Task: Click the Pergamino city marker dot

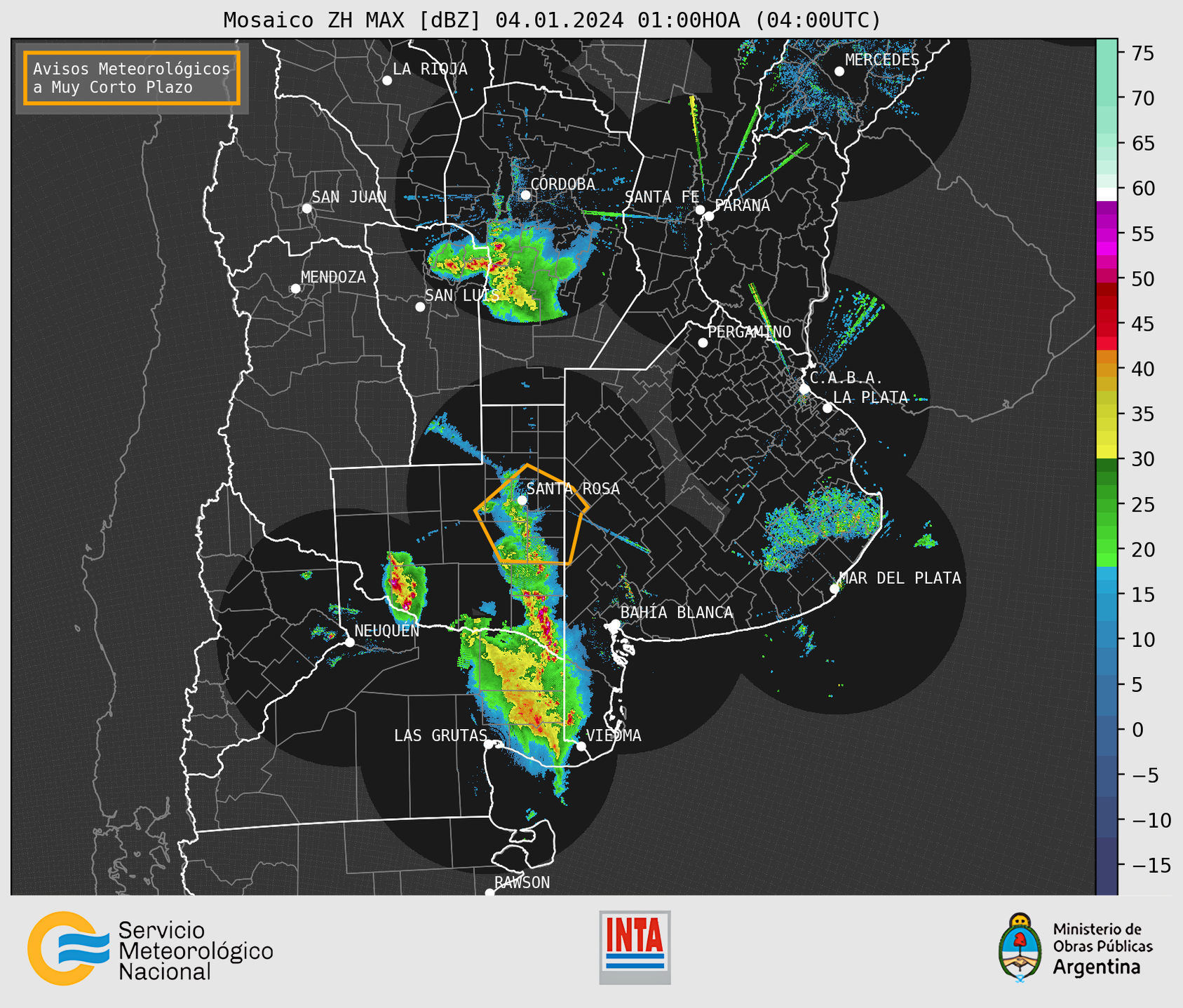Action: pyautogui.click(x=703, y=343)
